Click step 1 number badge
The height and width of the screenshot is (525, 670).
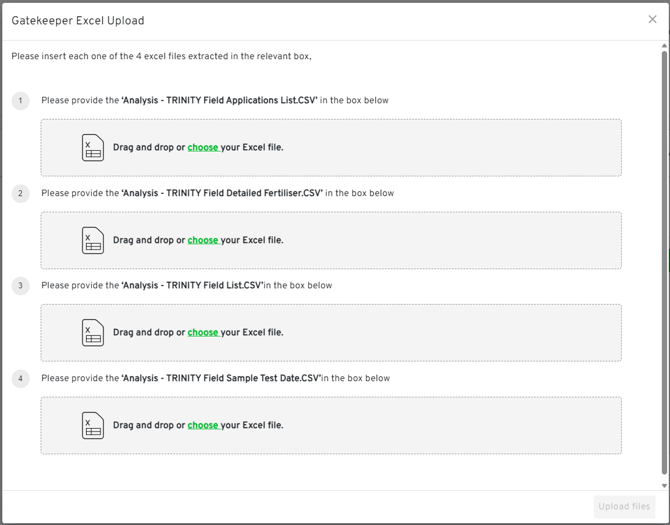pyautogui.click(x=20, y=101)
